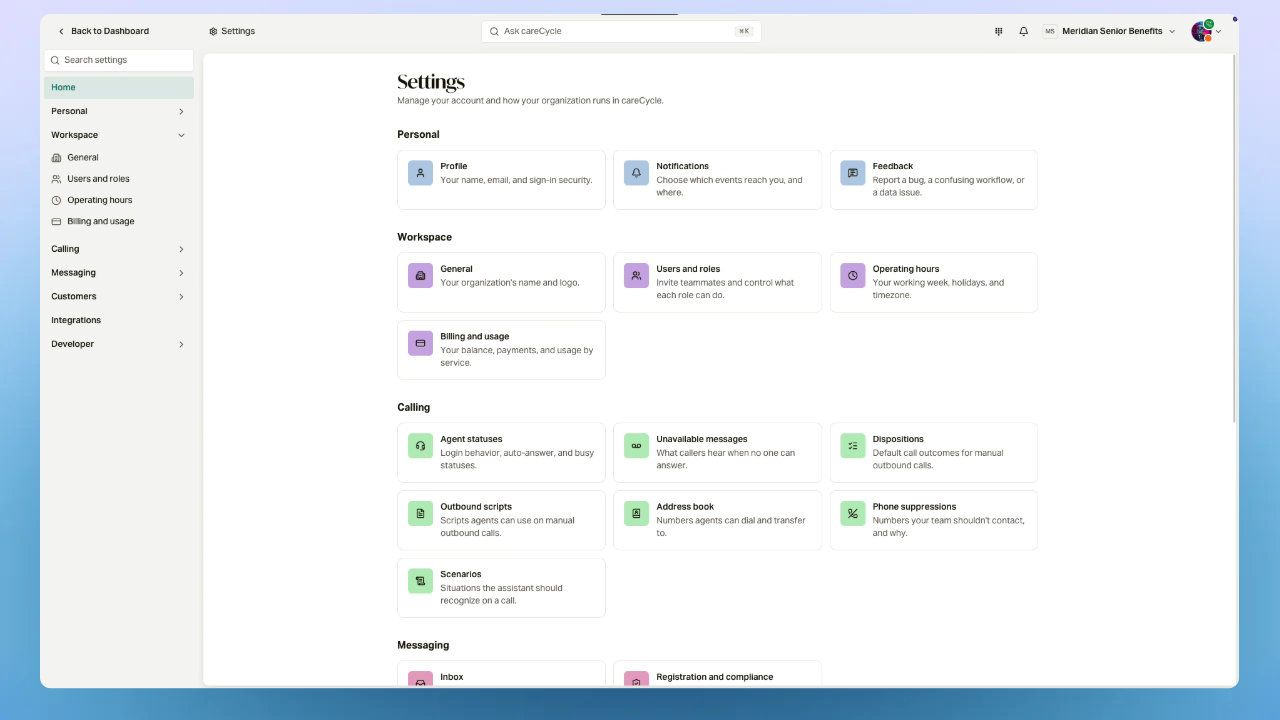Open the Outbound scripts card title
The width and height of the screenshot is (1280, 720).
coord(476,507)
